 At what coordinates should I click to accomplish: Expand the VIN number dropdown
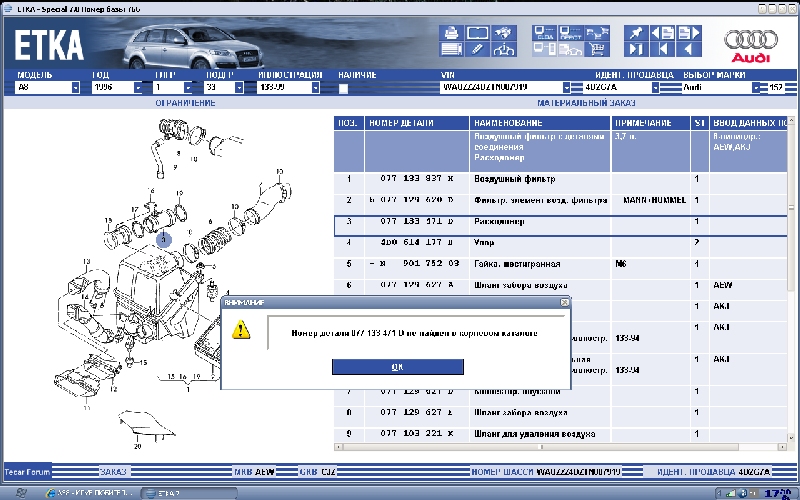(567, 88)
